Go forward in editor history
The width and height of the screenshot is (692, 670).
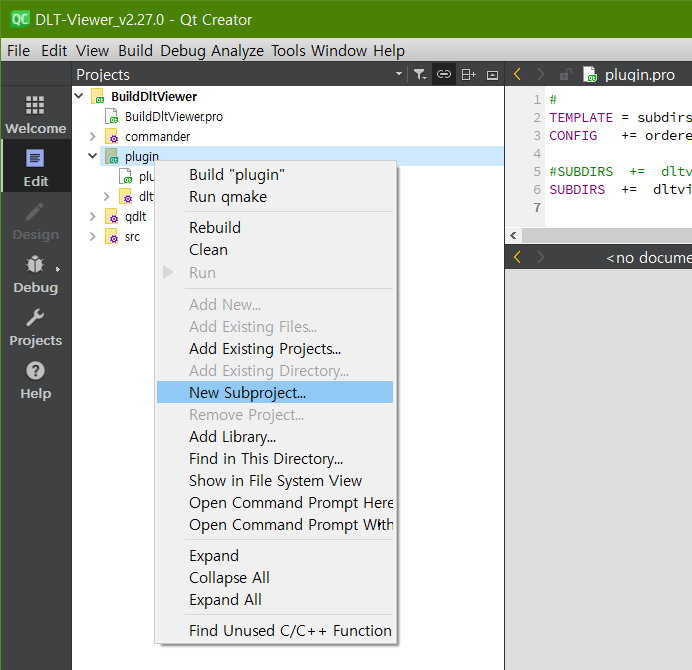541,74
